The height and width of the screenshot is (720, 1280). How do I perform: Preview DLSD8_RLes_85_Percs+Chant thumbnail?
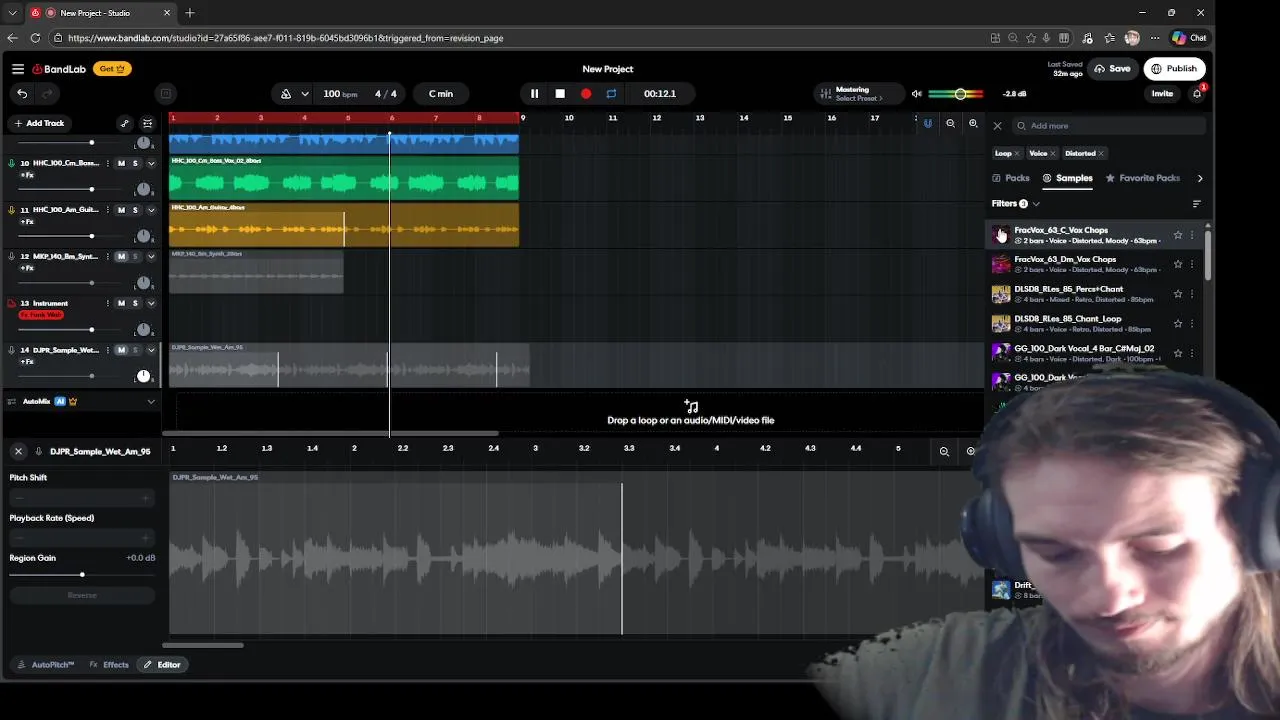(1001, 294)
